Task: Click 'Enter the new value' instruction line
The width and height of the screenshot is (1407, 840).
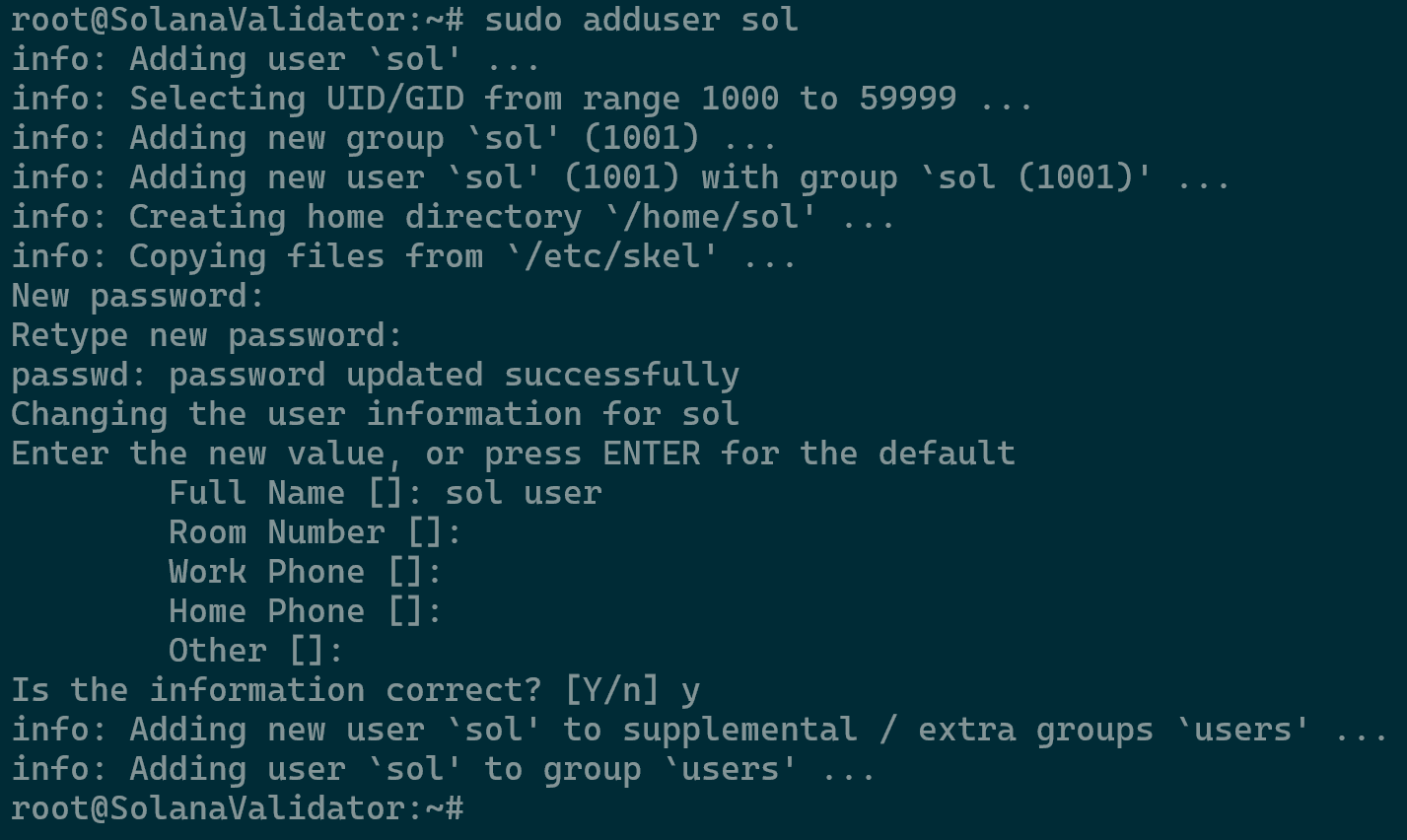Action: click(513, 454)
